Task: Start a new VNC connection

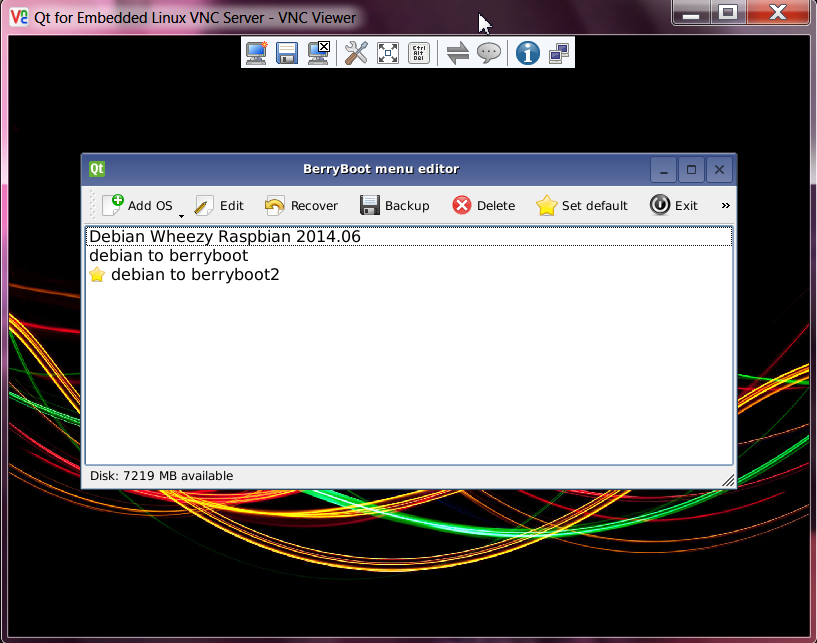Action: click(257, 53)
